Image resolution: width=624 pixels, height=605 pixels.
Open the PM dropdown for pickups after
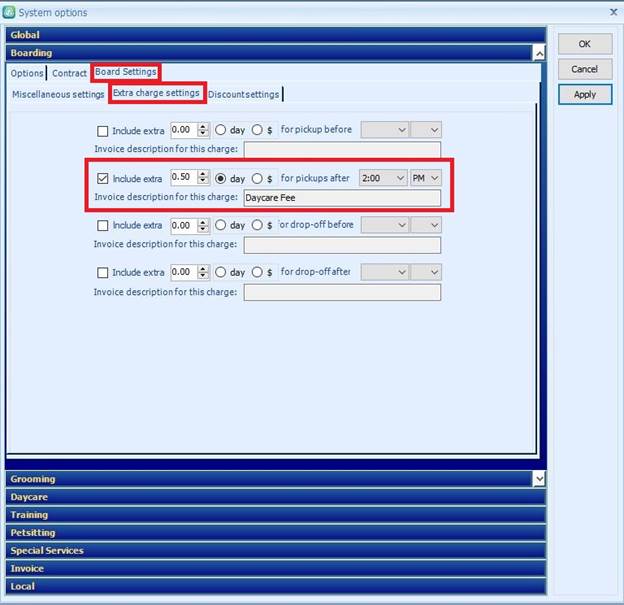click(x=426, y=178)
